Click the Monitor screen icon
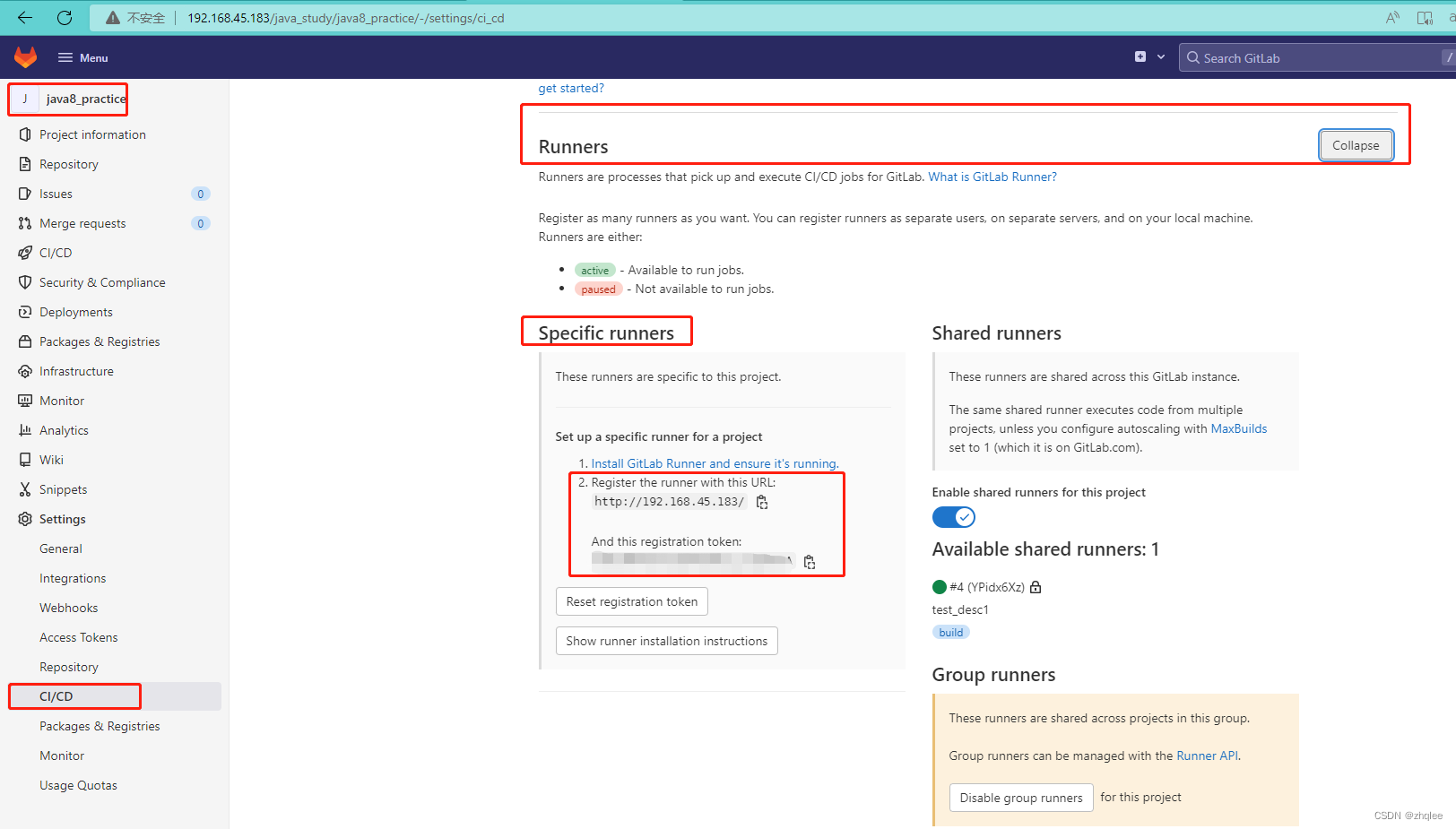1456x829 pixels. coord(25,401)
